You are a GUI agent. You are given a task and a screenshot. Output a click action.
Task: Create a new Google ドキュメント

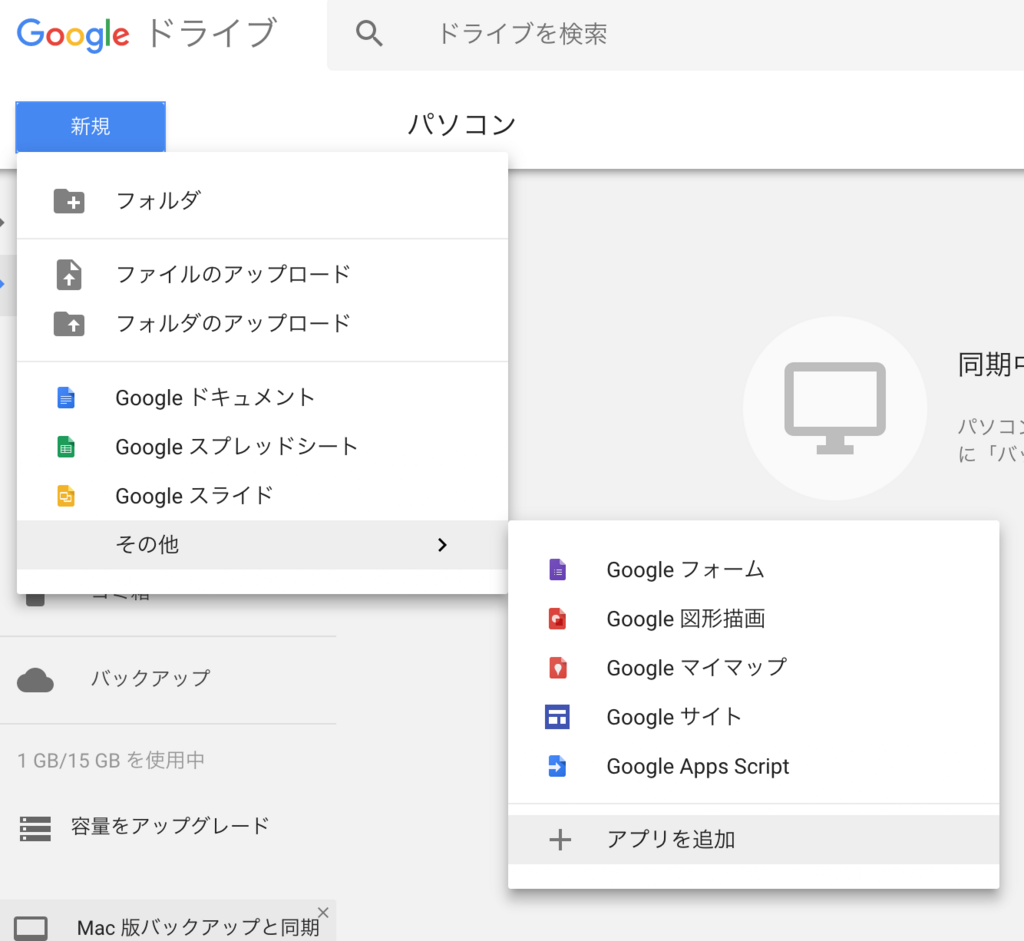(262, 397)
